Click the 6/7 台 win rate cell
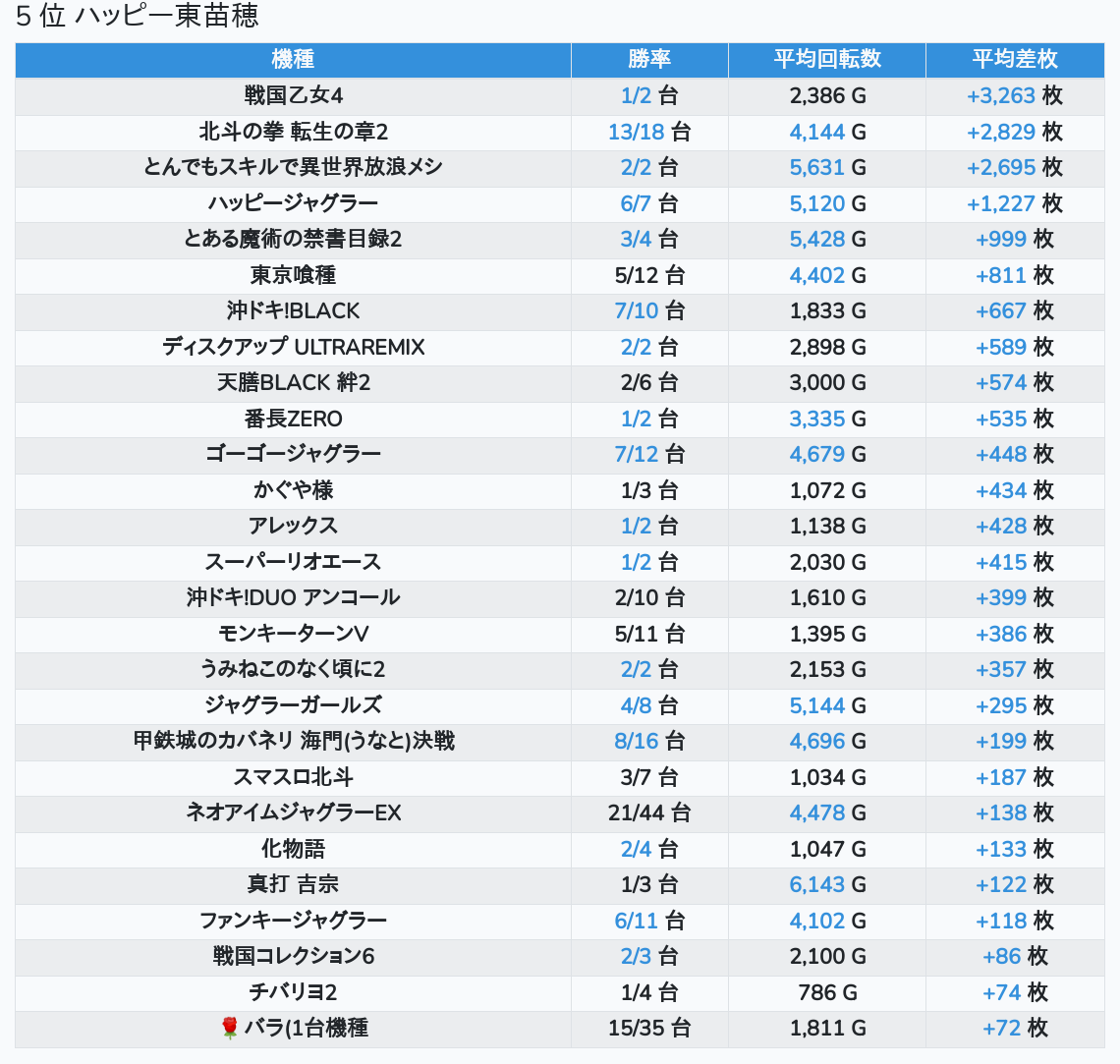The width and height of the screenshot is (1120, 1064). [x=649, y=203]
